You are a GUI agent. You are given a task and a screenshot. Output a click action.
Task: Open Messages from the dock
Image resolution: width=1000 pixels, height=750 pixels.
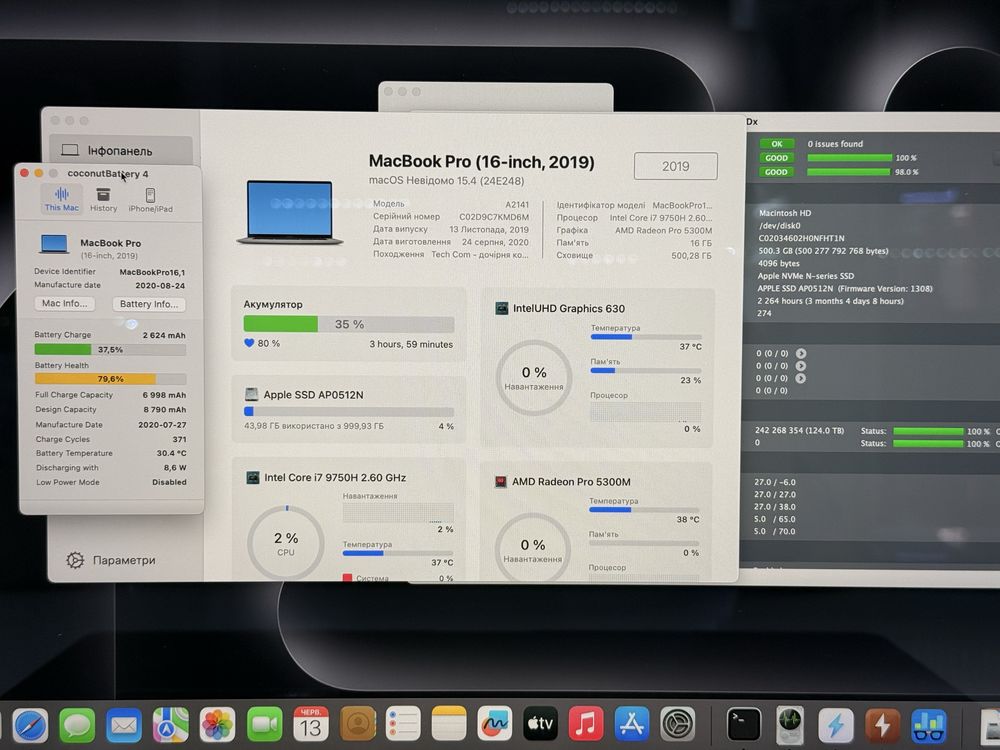click(77, 725)
